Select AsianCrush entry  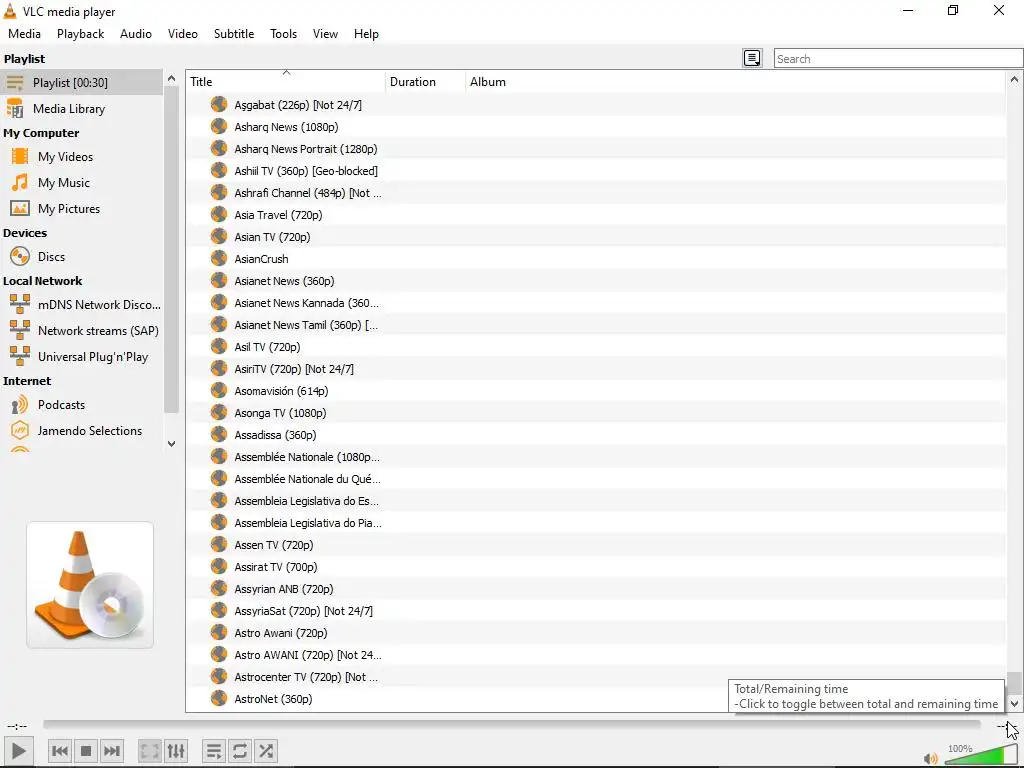261,259
